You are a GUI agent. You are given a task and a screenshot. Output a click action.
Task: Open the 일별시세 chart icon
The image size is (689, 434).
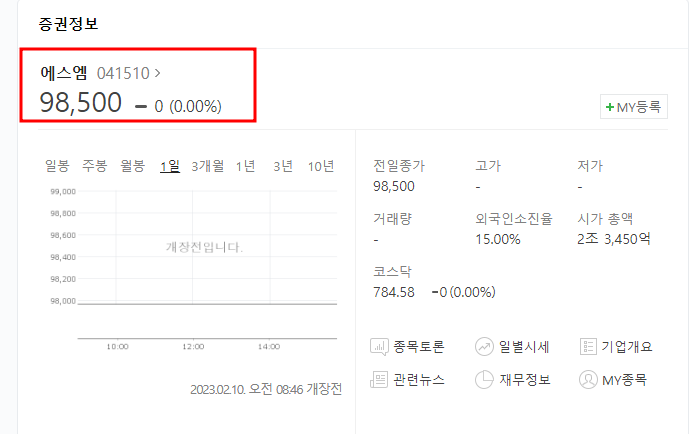[484, 347]
